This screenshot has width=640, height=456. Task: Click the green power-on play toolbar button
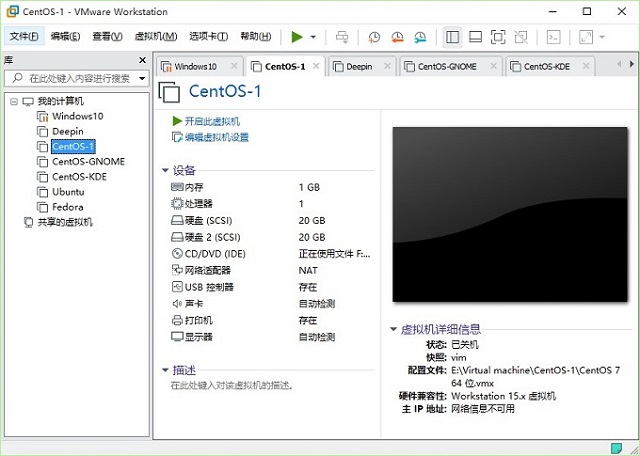(x=297, y=37)
